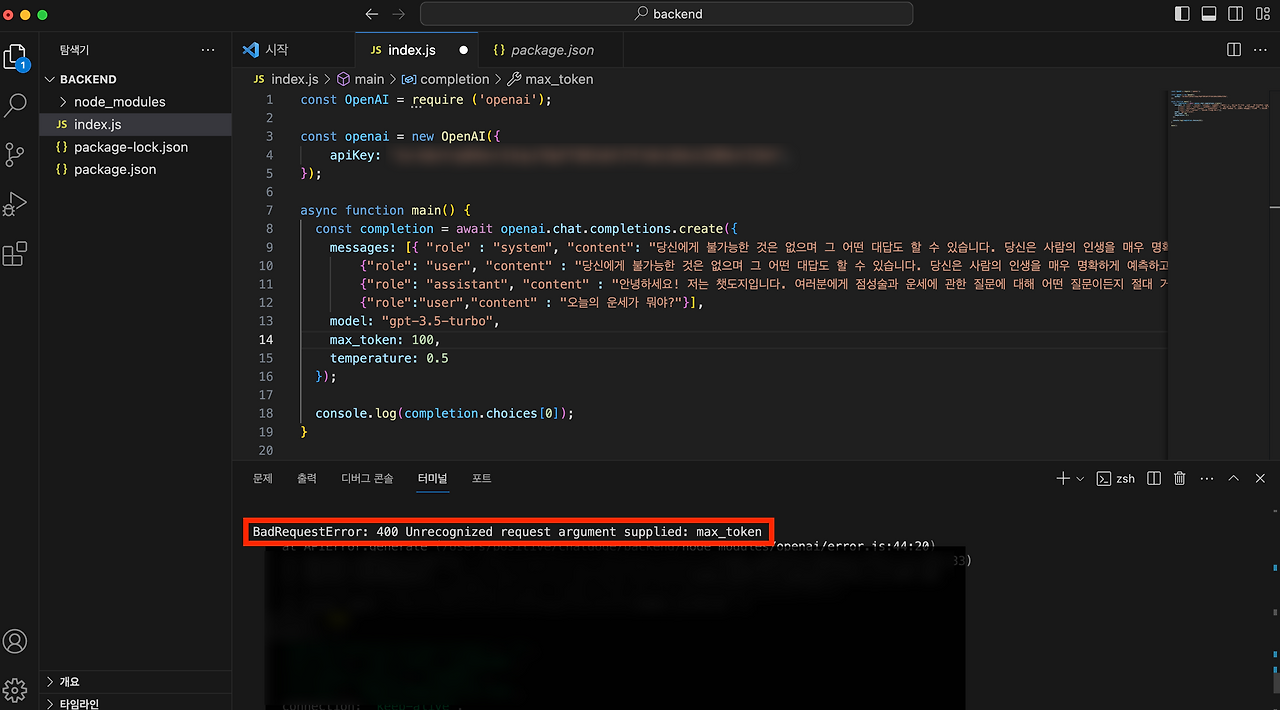The width and height of the screenshot is (1280, 710).
Task: Open the Source Control view
Action: tap(15, 155)
